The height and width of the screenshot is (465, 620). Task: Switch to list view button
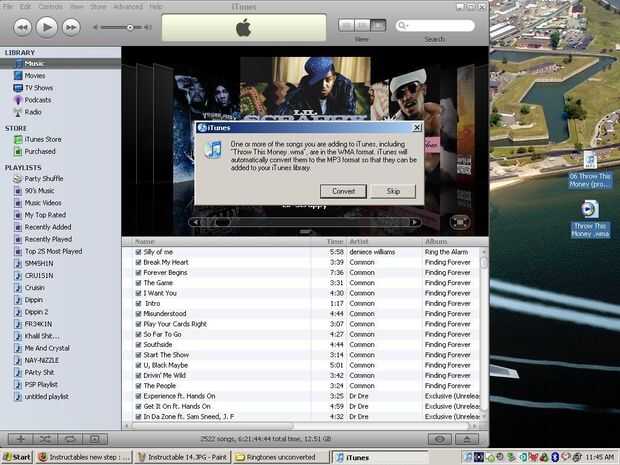pos(346,26)
